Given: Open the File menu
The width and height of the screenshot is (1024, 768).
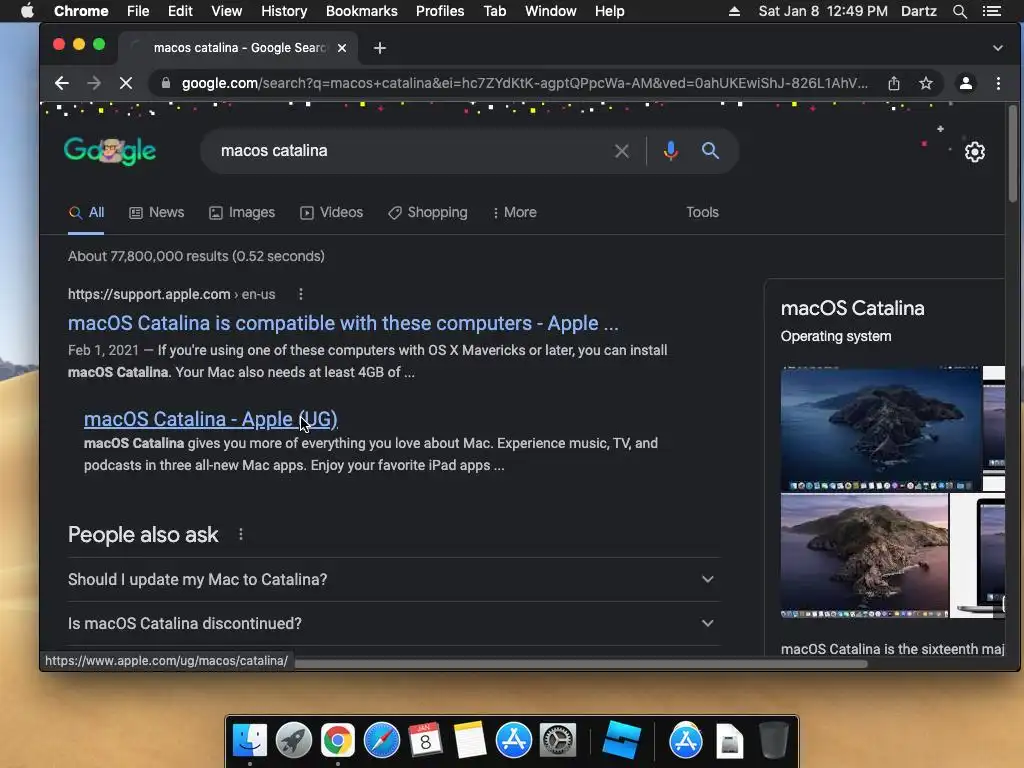Looking at the screenshot, I should click(x=138, y=11).
